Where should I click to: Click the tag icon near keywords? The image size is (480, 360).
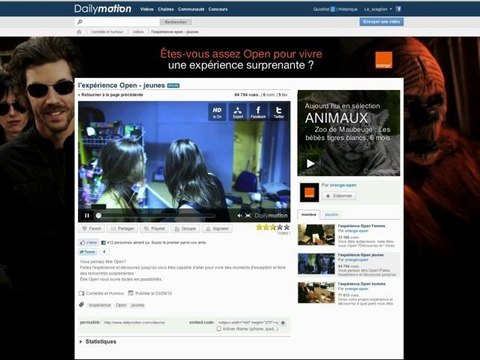(81, 305)
